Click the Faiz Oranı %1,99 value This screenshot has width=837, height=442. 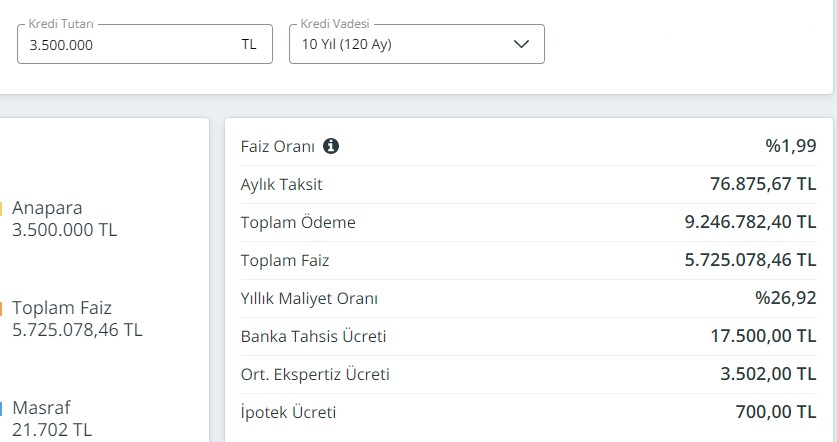[x=790, y=146]
